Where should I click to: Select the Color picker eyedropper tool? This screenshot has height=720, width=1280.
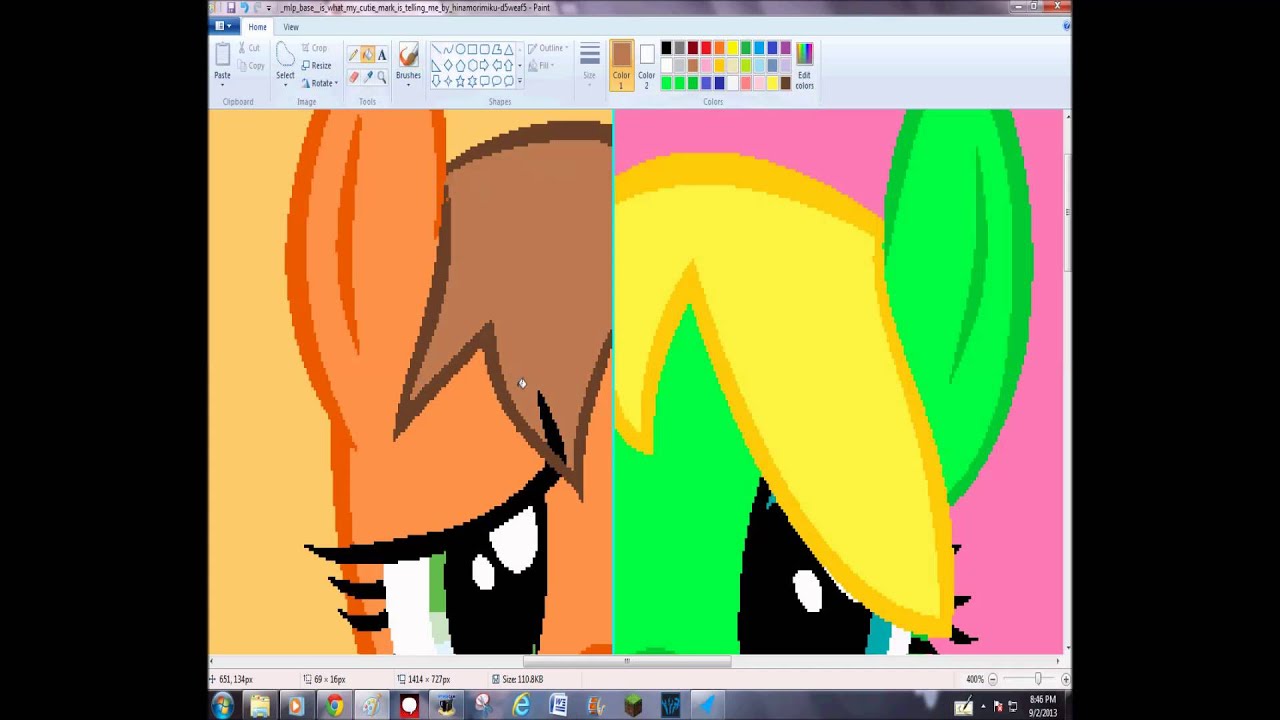coord(368,77)
